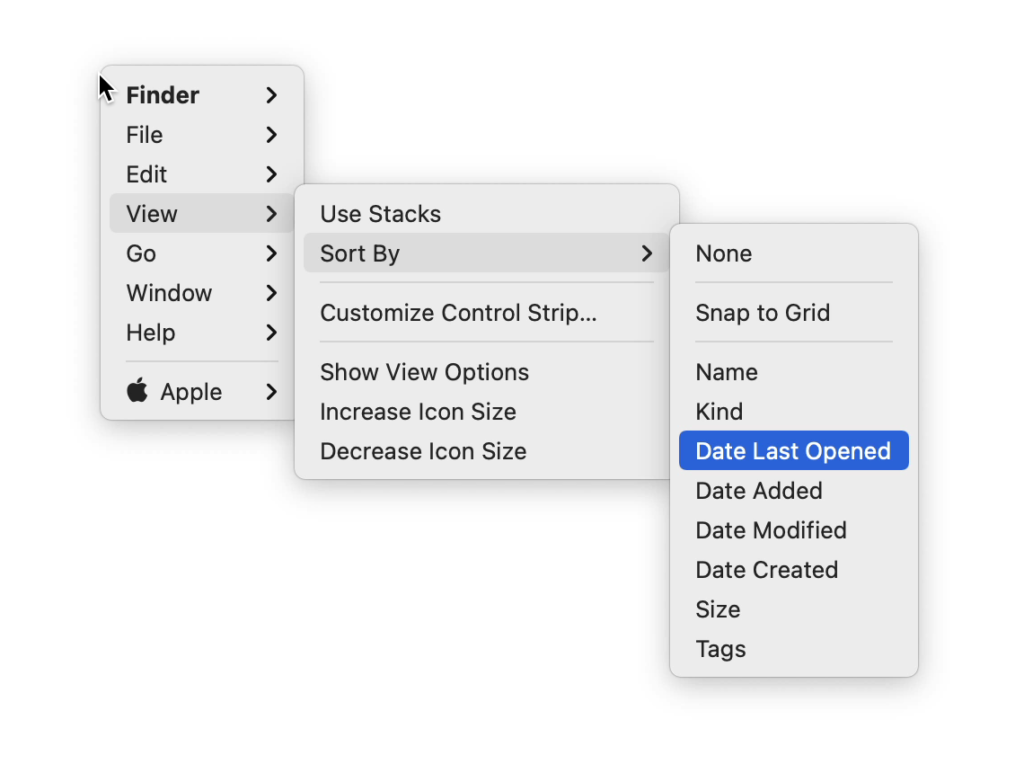Sort by Date Modified

(x=770, y=530)
